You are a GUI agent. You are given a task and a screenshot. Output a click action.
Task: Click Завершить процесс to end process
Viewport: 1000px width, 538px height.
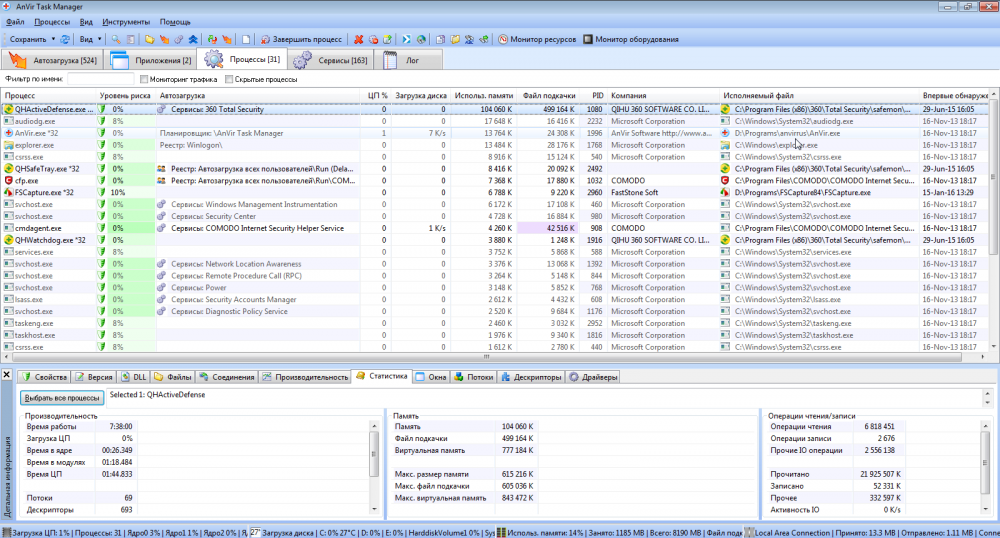tap(301, 40)
